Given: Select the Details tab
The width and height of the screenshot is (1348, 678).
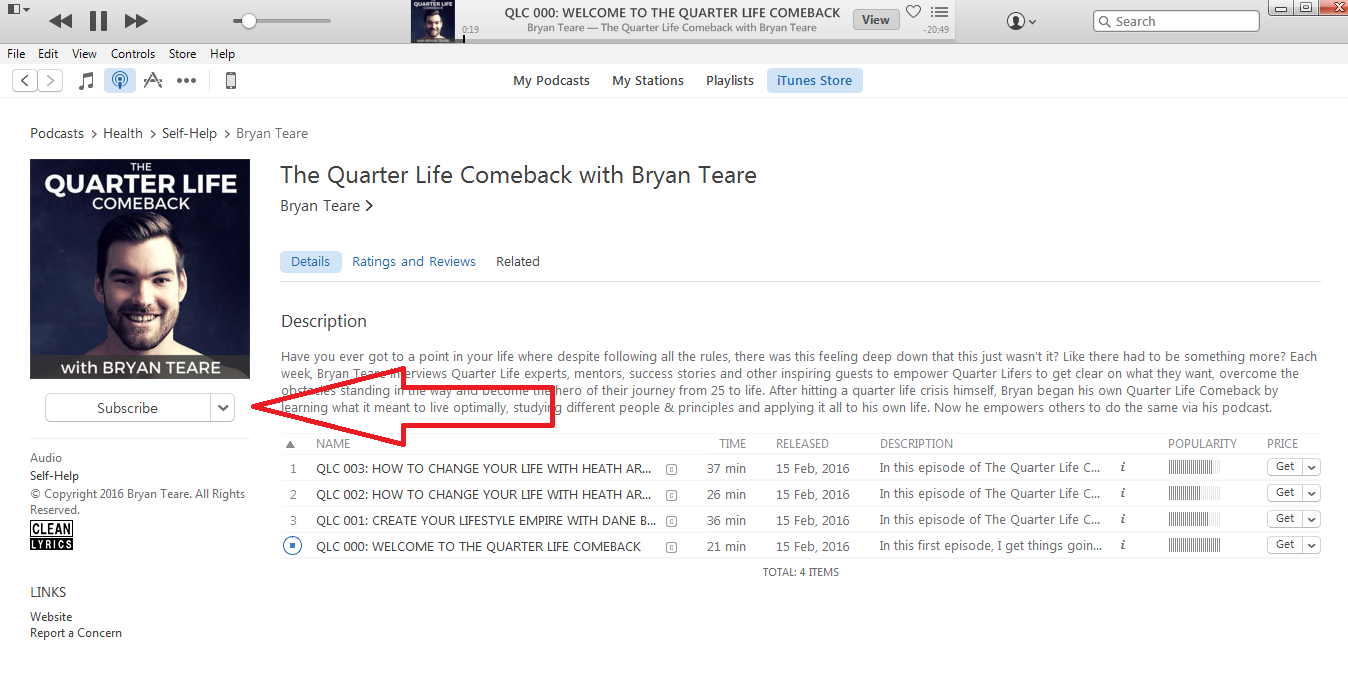Looking at the screenshot, I should pos(310,262).
